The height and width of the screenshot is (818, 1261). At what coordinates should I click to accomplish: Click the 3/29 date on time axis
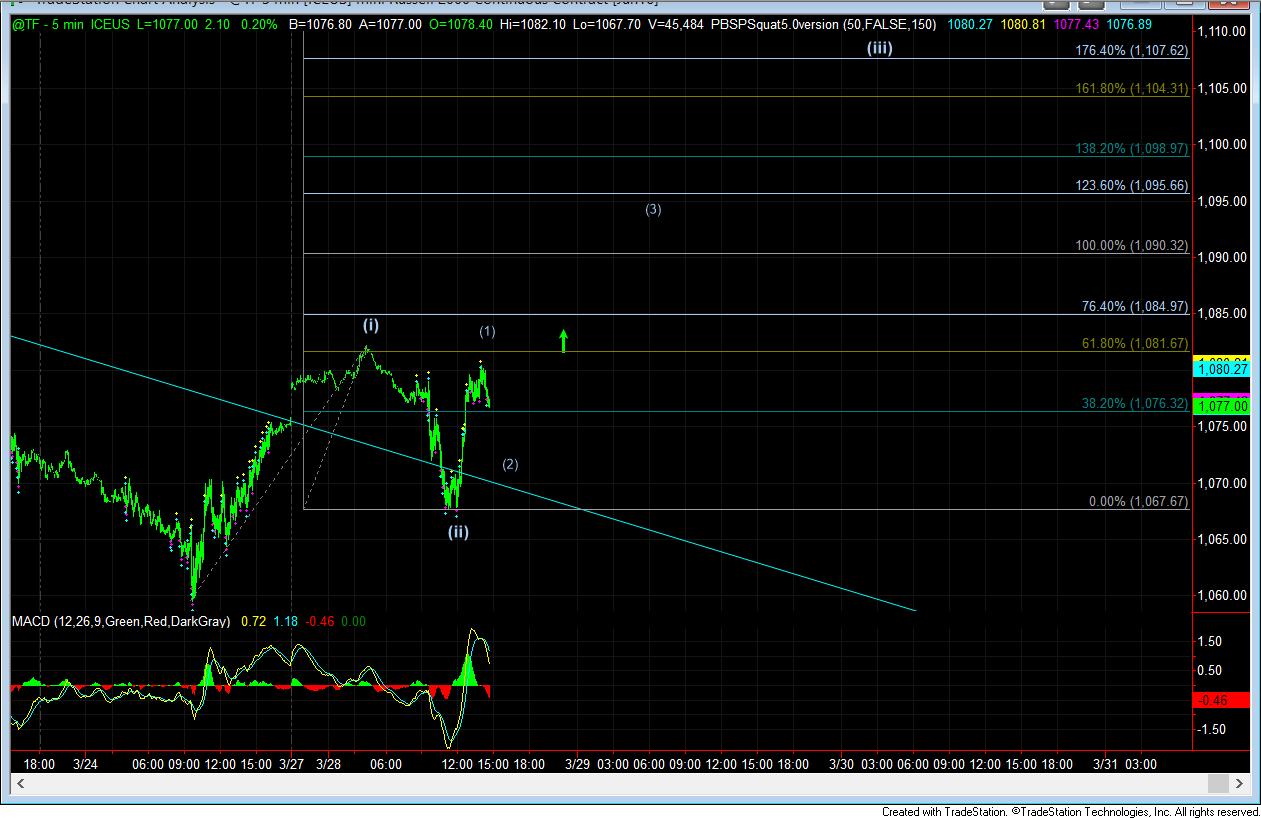[x=577, y=764]
